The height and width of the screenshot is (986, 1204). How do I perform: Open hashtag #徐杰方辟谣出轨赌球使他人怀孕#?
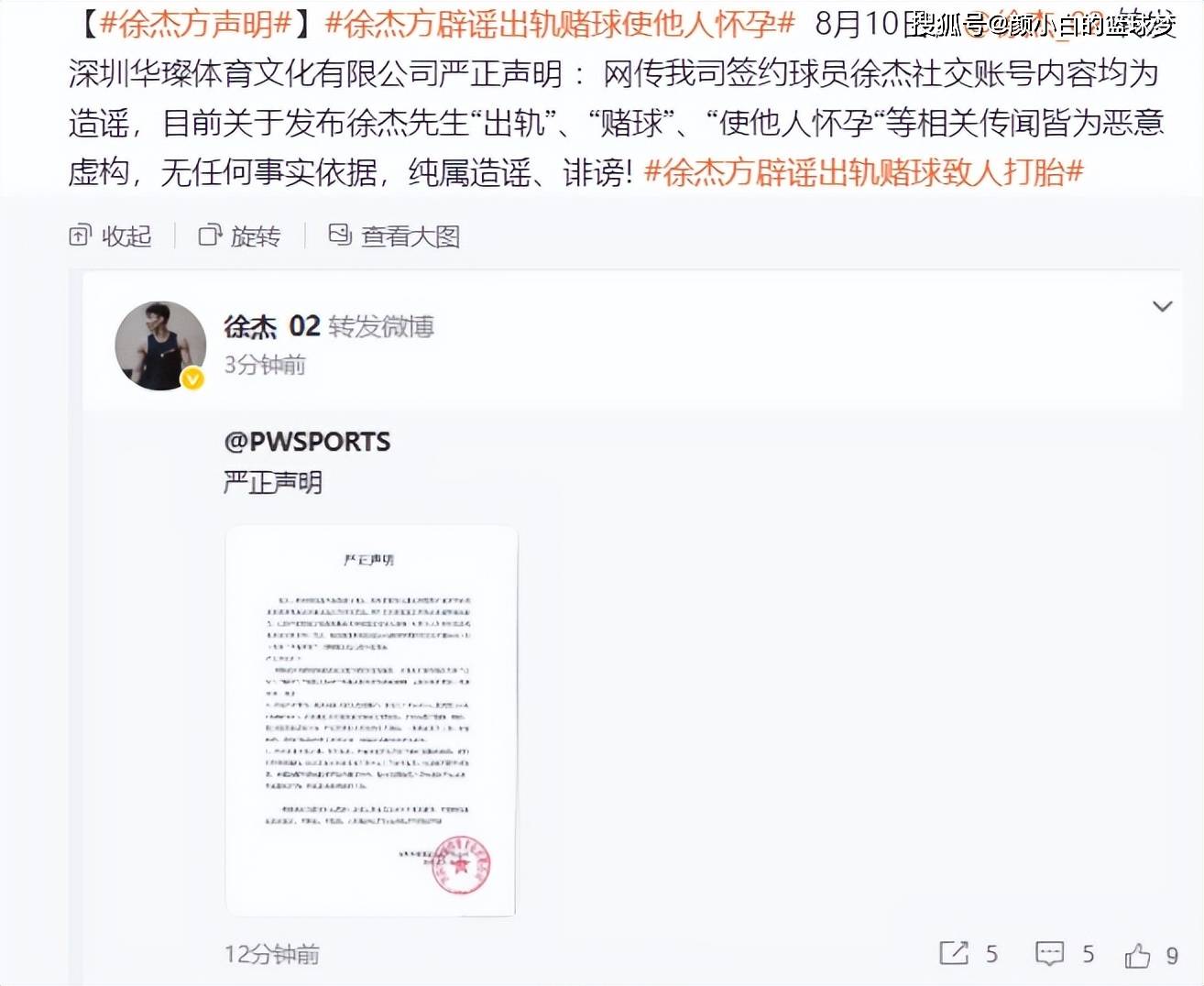pyautogui.click(x=559, y=25)
